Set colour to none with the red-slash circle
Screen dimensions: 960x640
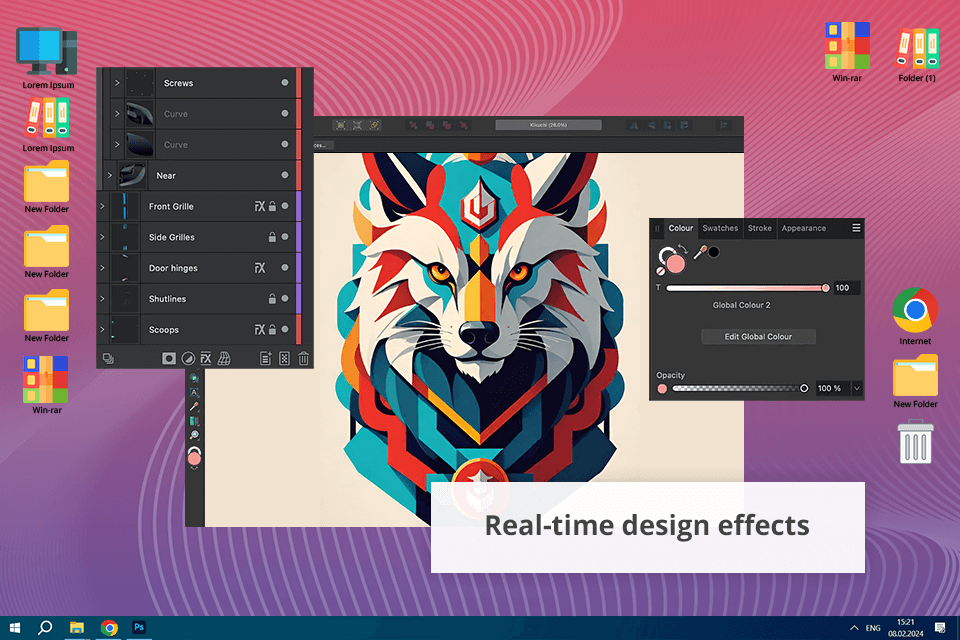click(661, 270)
